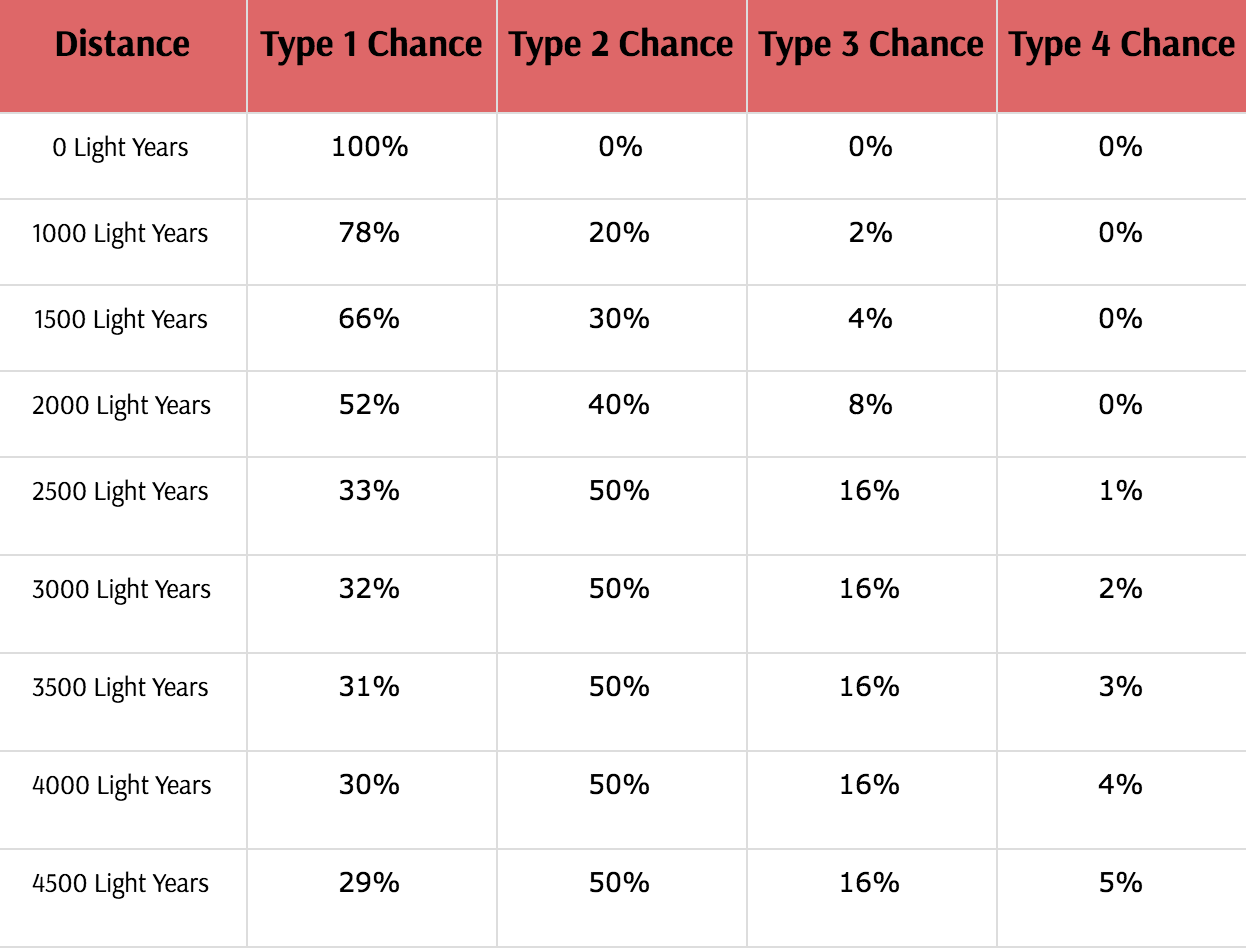Select the 4000 Light Years cell
This screenshot has width=1246, height=950.
(x=121, y=786)
